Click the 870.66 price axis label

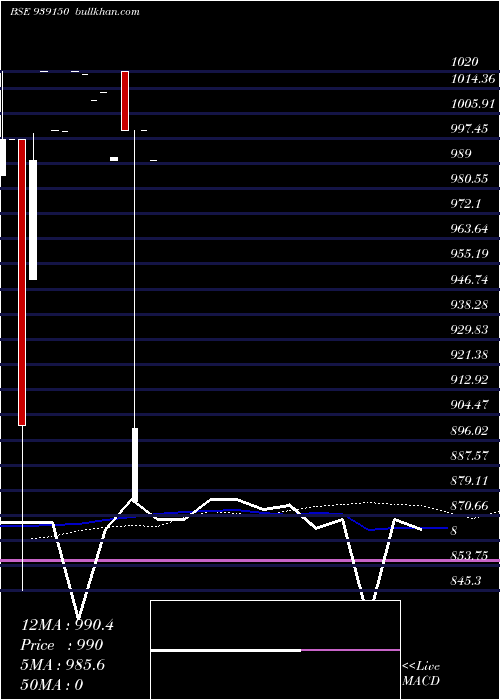(469, 506)
